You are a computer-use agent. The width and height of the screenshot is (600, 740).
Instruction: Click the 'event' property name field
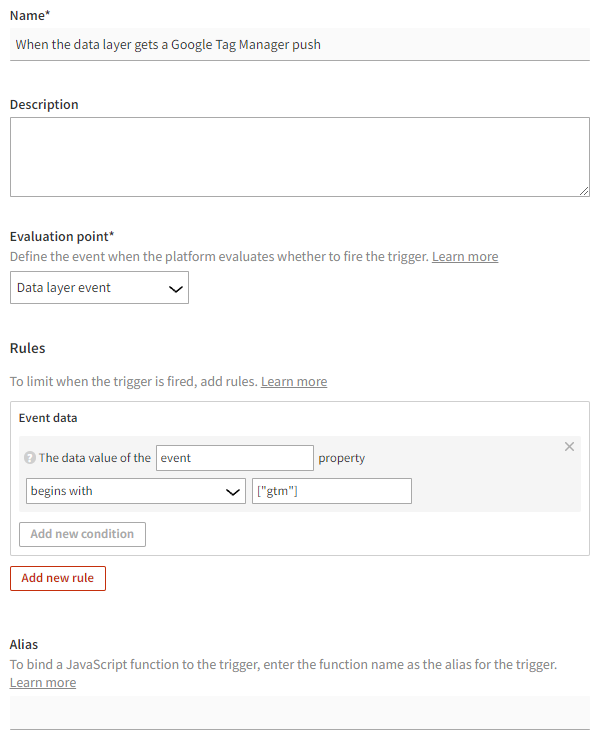click(235, 458)
